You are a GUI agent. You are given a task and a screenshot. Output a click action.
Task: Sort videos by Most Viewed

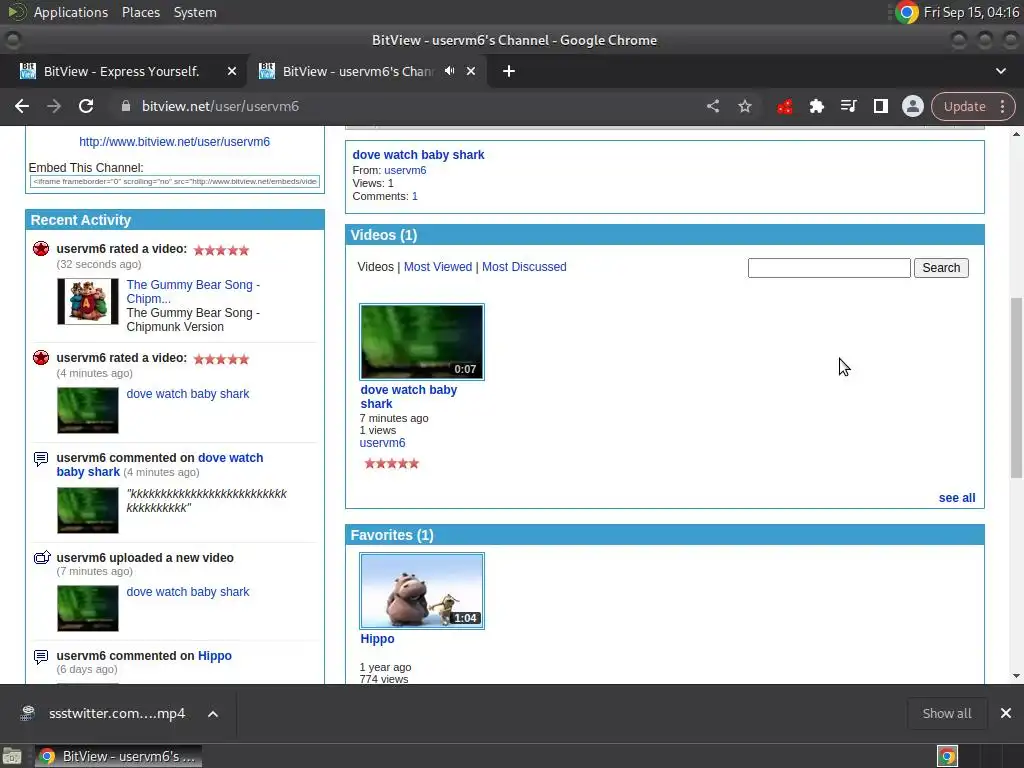[x=438, y=266]
